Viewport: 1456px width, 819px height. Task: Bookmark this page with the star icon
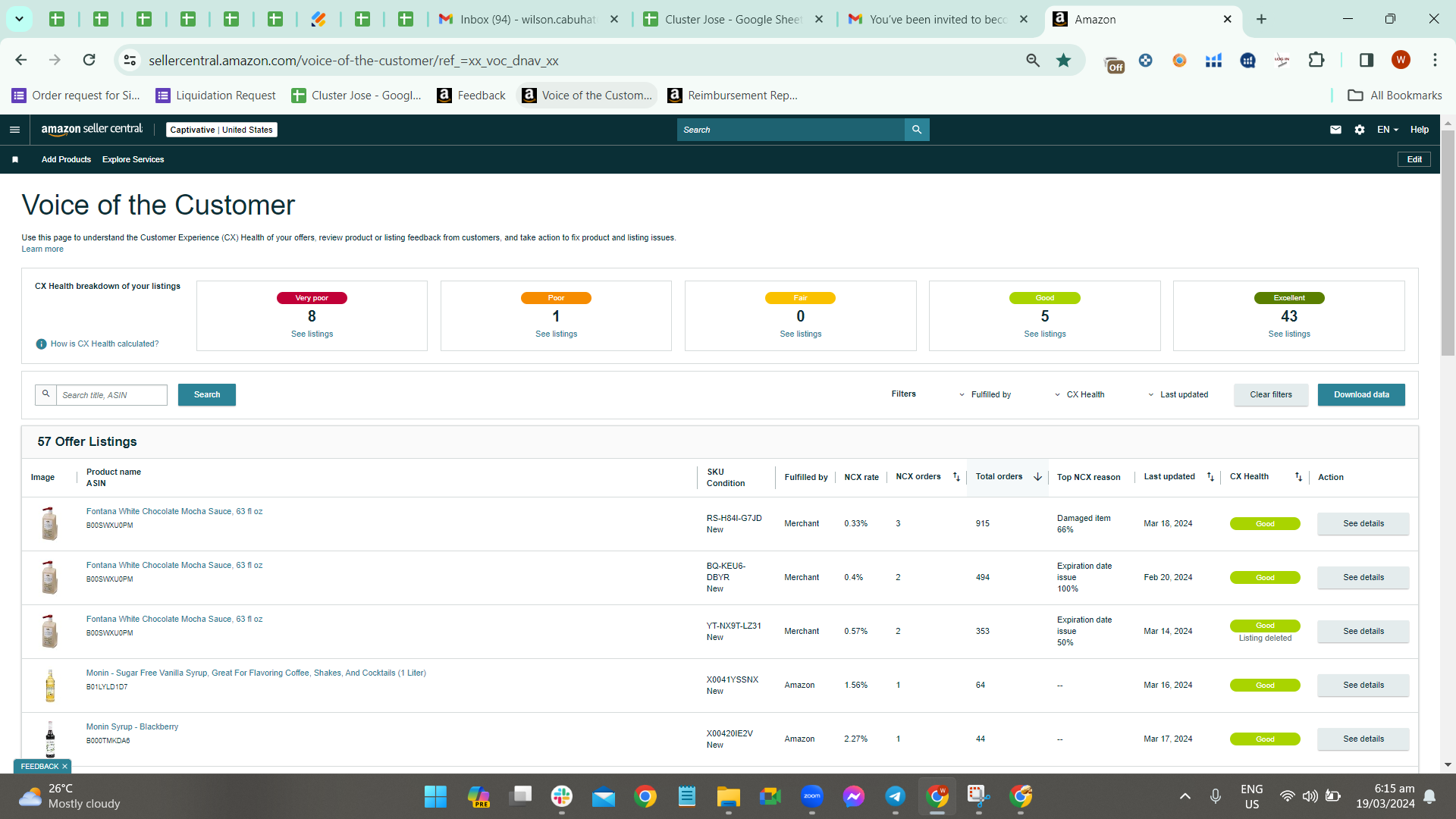pyautogui.click(x=1064, y=60)
